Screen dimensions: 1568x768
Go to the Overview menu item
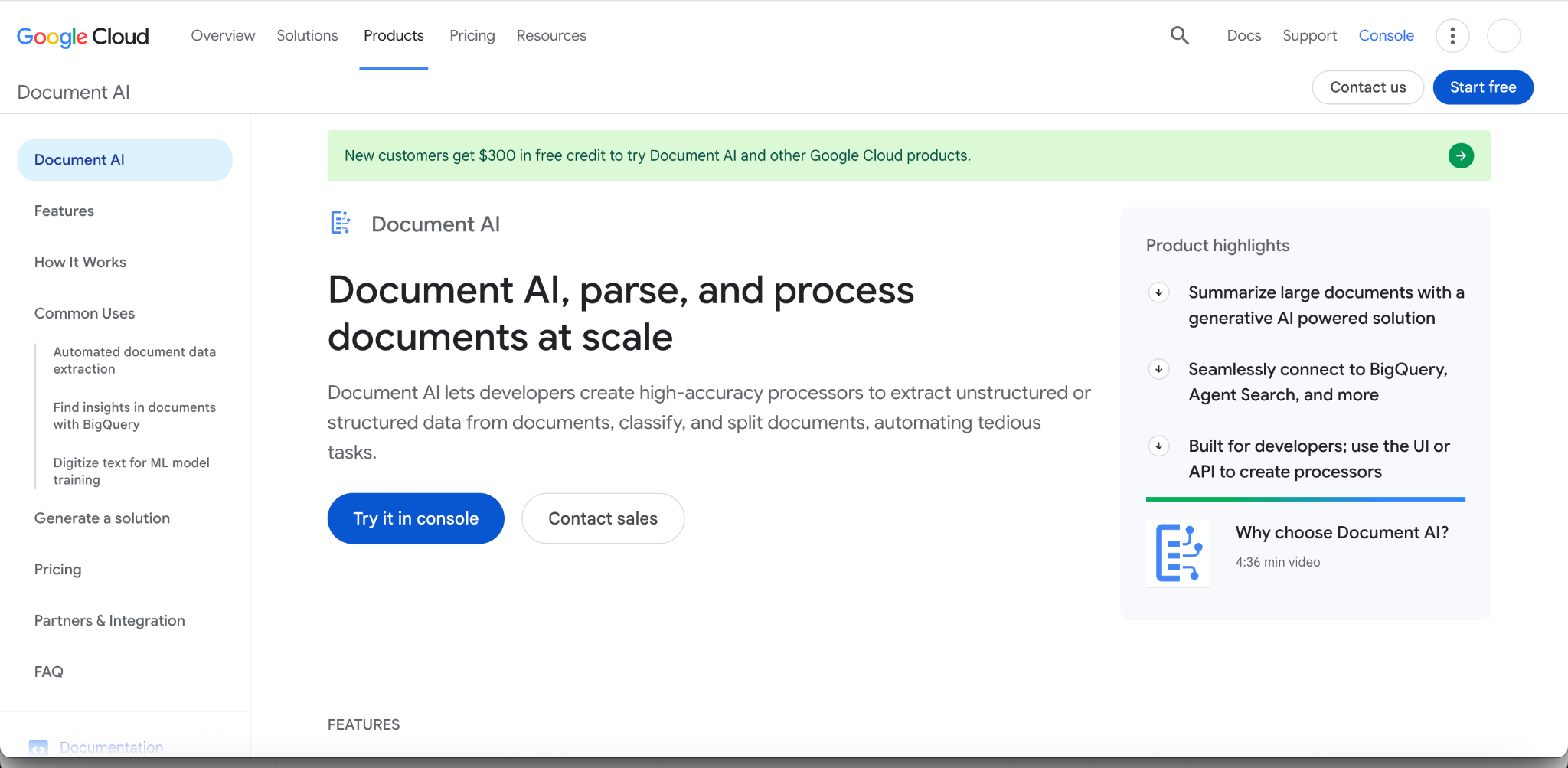(x=223, y=36)
